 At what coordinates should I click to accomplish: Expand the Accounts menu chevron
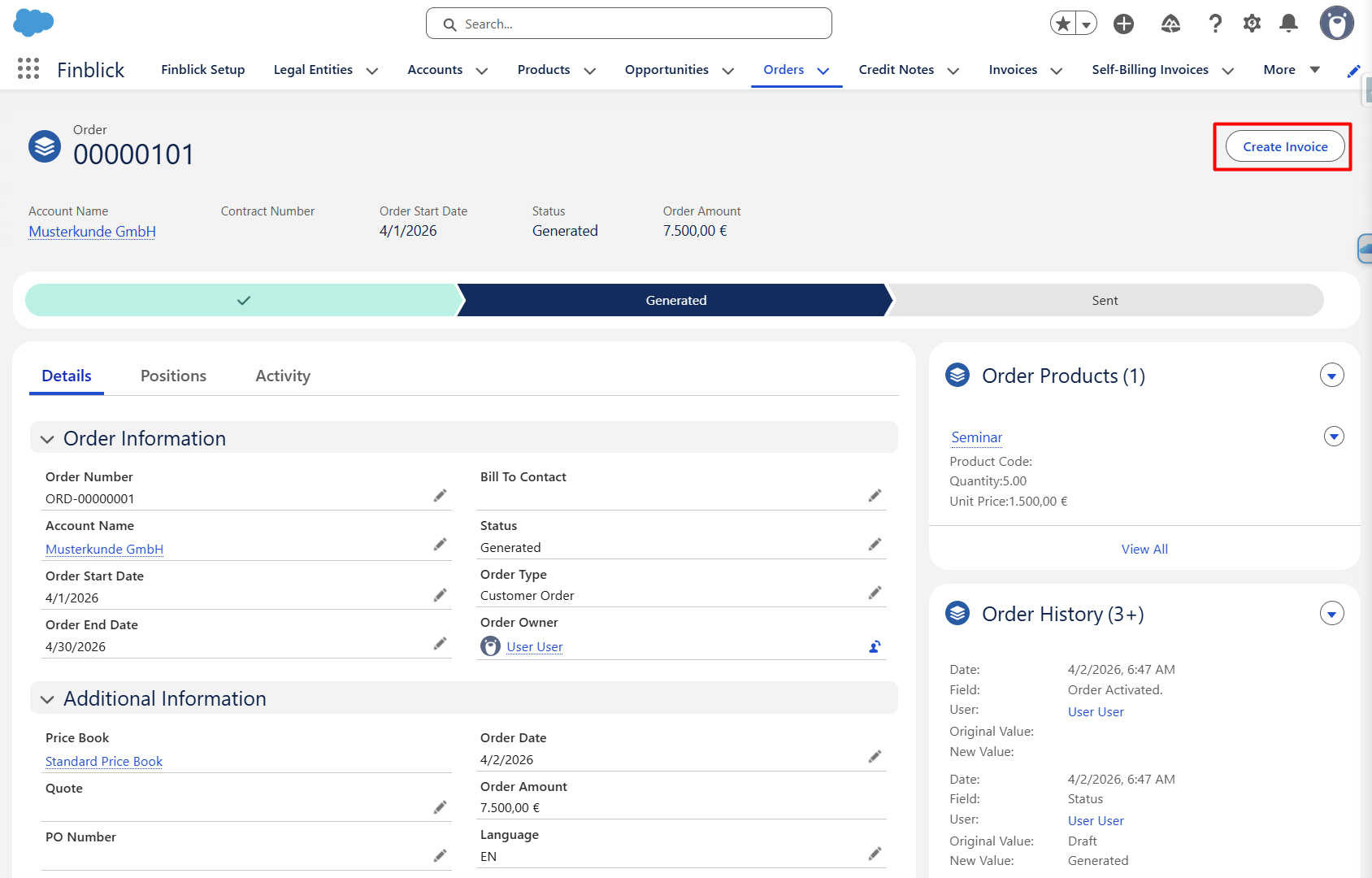pyautogui.click(x=482, y=71)
